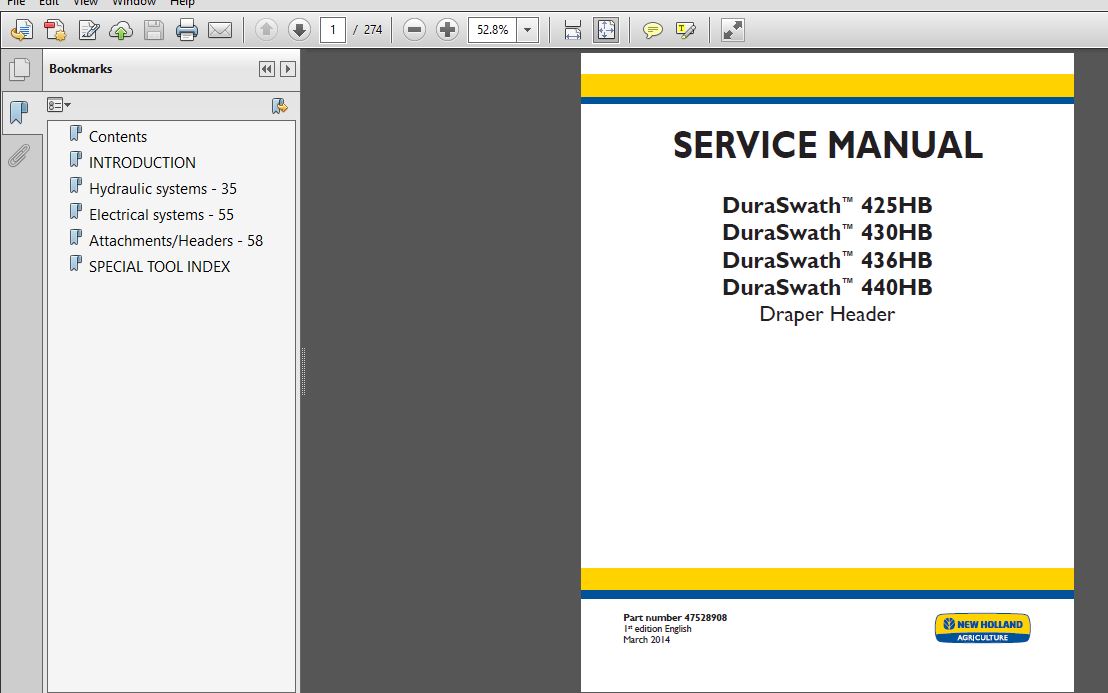Click the SERVICE MANUAL title on page
Screen dimensions: 1108x693
click(x=827, y=145)
